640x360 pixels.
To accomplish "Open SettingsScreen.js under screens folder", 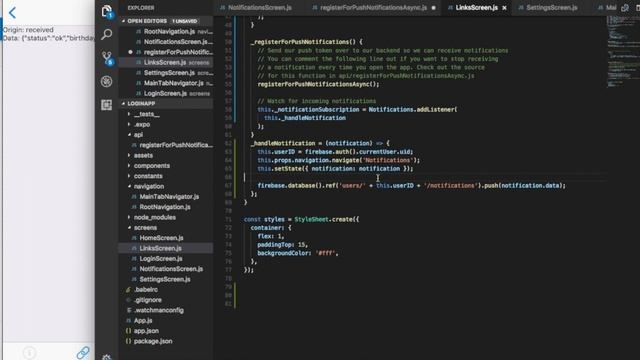I will (x=165, y=279).
